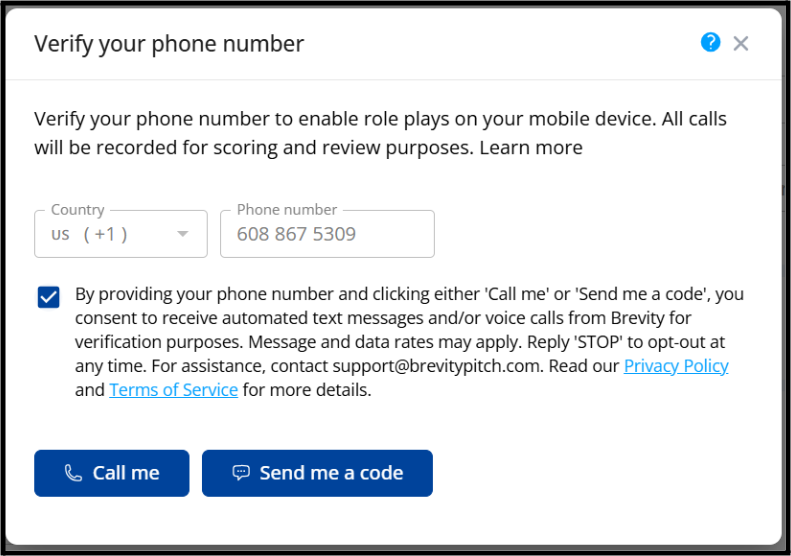This screenshot has width=791, height=556.
Task: Click the support@brevitypitch.com email text
Action: click(x=436, y=366)
